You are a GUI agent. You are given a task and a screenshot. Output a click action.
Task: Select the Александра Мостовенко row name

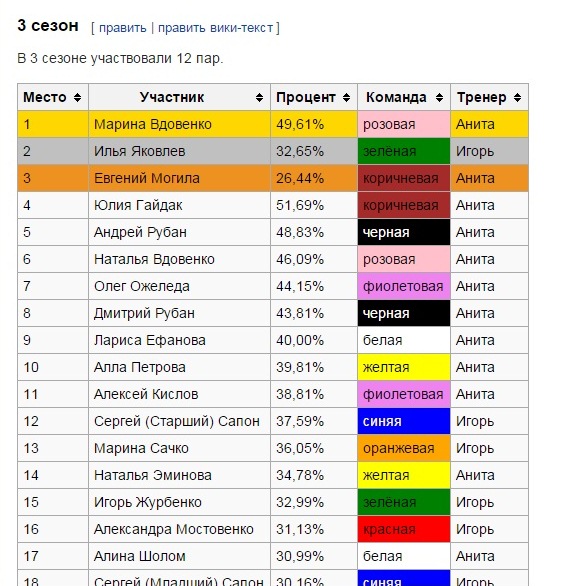point(174,529)
